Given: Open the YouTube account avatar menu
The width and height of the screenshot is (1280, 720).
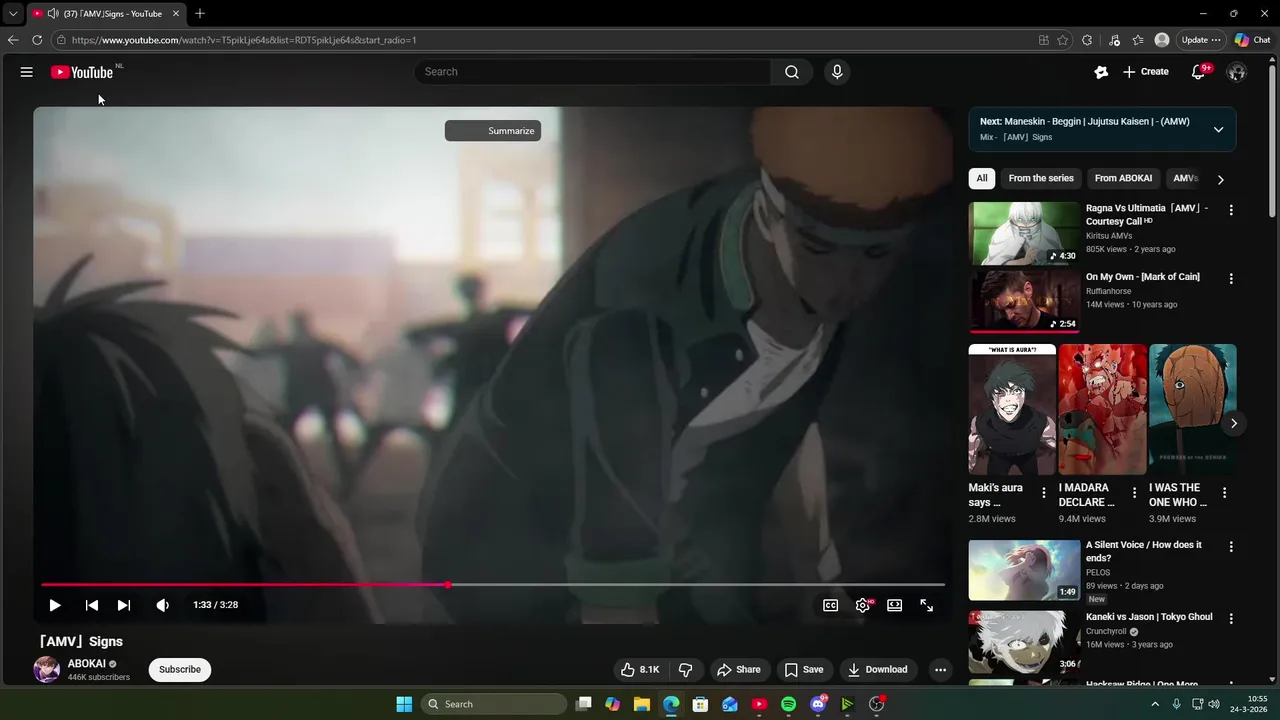Looking at the screenshot, I should (1237, 72).
